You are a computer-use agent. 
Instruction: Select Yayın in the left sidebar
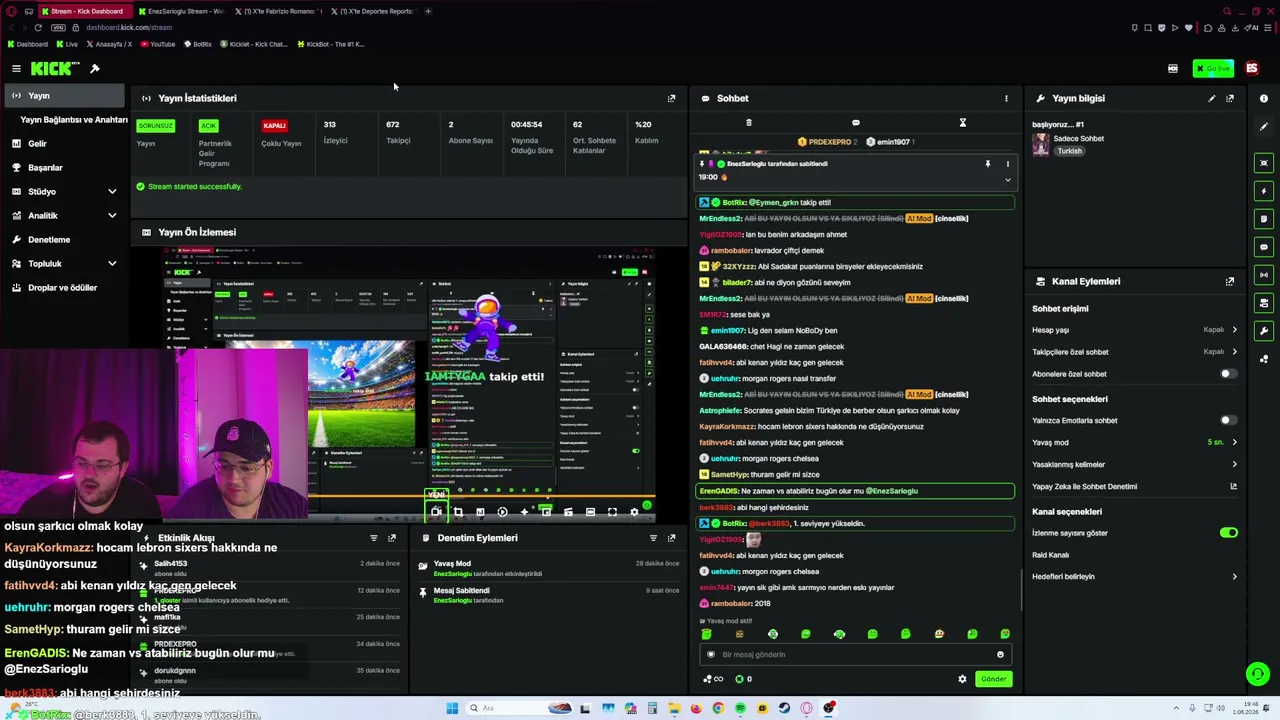coord(64,96)
